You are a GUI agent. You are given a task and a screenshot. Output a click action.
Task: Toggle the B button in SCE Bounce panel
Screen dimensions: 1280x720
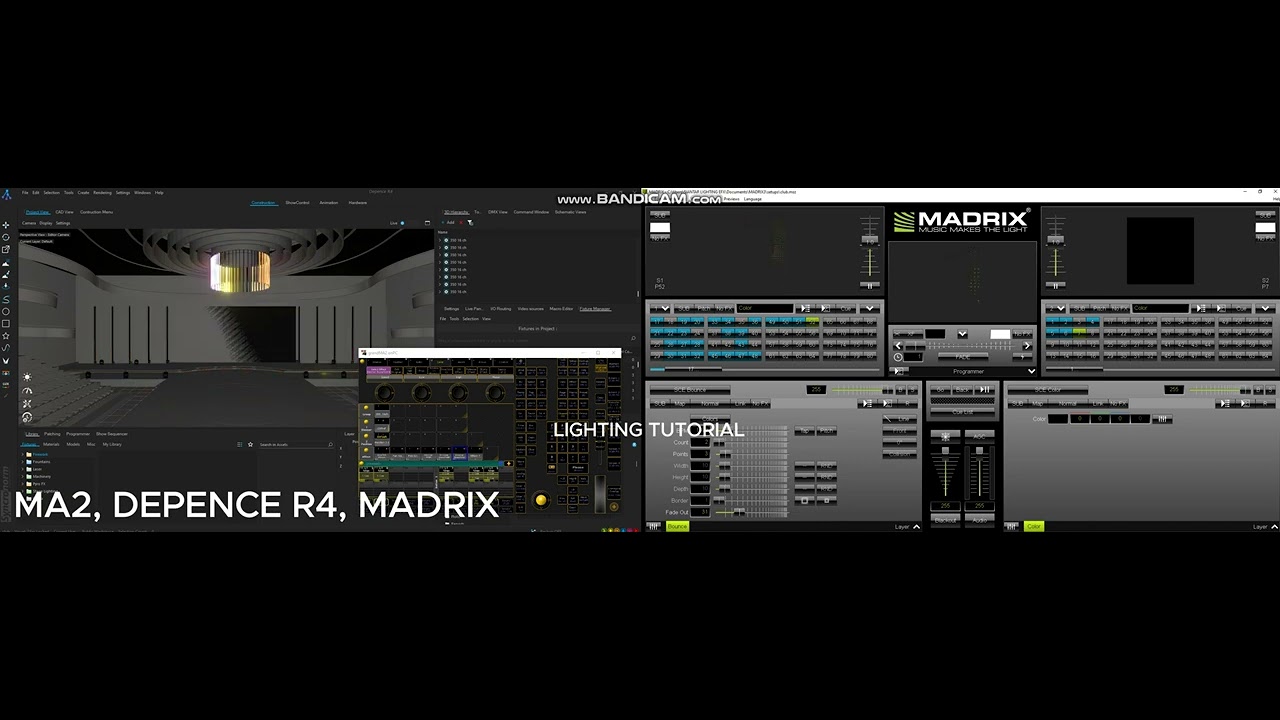click(900, 389)
